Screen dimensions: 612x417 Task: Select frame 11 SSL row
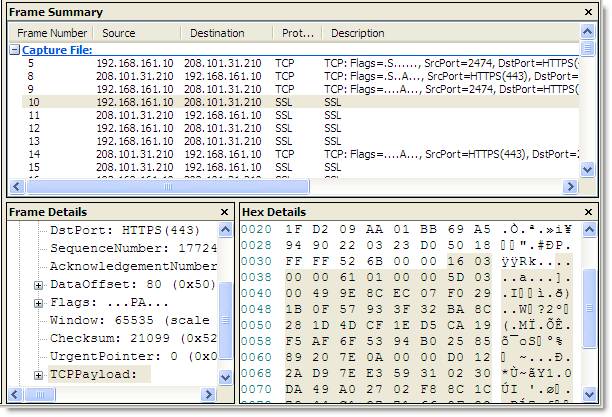[301, 115]
